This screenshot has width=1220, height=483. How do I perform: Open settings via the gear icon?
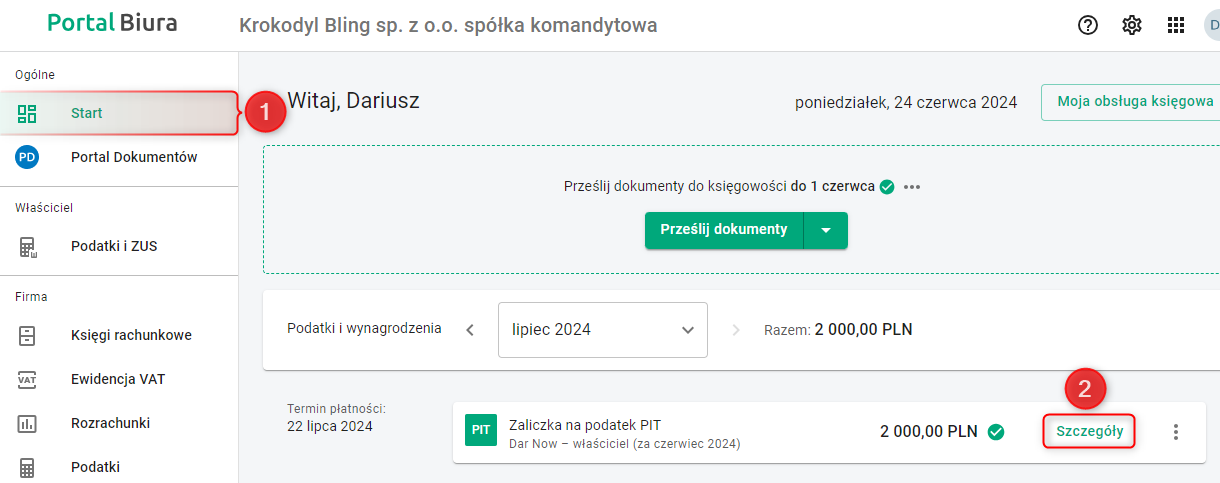click(x=1132, y=25)
